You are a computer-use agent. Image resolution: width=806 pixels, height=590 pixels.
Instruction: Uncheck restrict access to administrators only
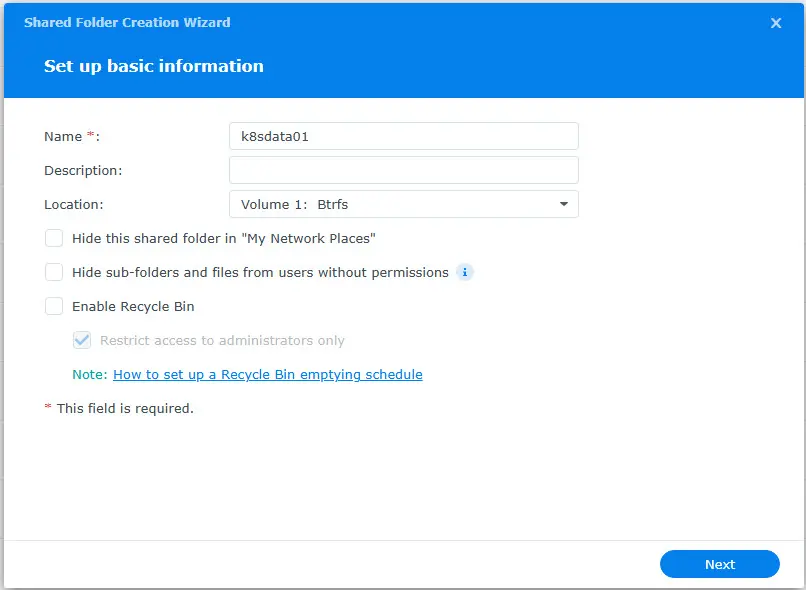pyautogui.click(x=82, y=340)
